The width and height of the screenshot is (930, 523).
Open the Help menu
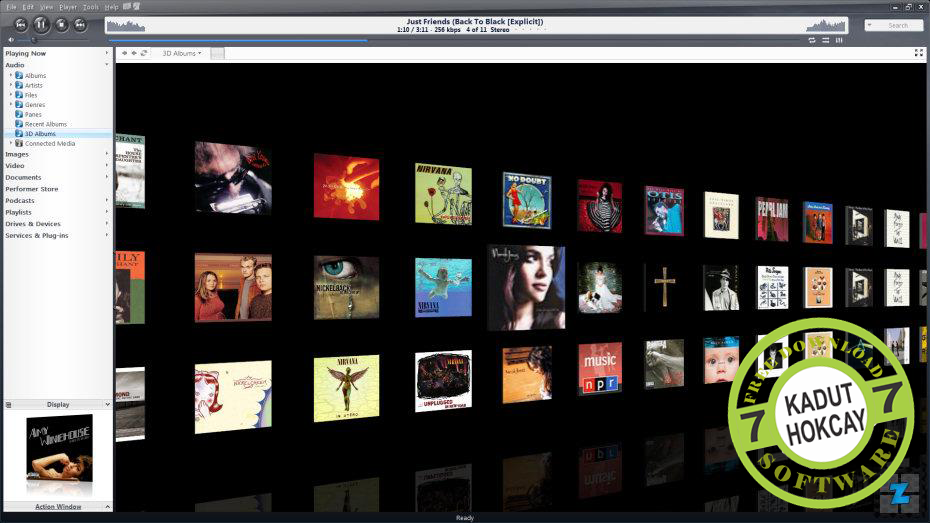coord(112,7)
